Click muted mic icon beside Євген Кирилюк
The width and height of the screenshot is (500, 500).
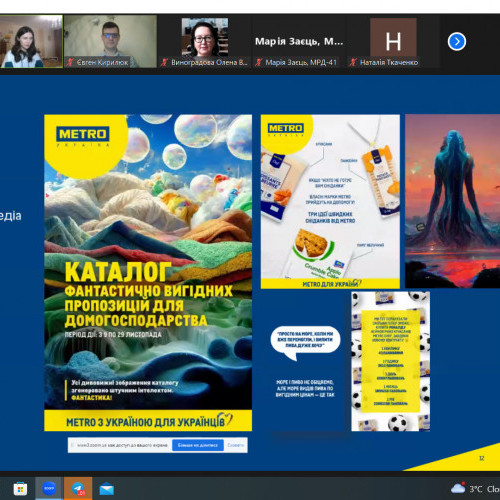click(x=70, y=62)
